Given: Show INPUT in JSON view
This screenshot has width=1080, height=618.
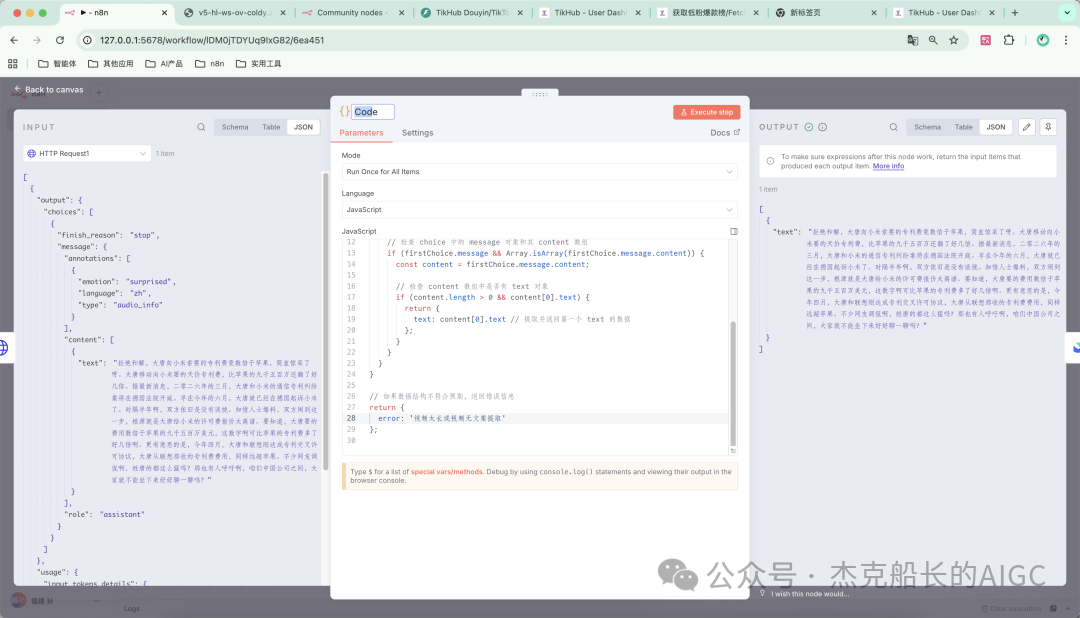Looking at the screenshot, I should point(303,127).
